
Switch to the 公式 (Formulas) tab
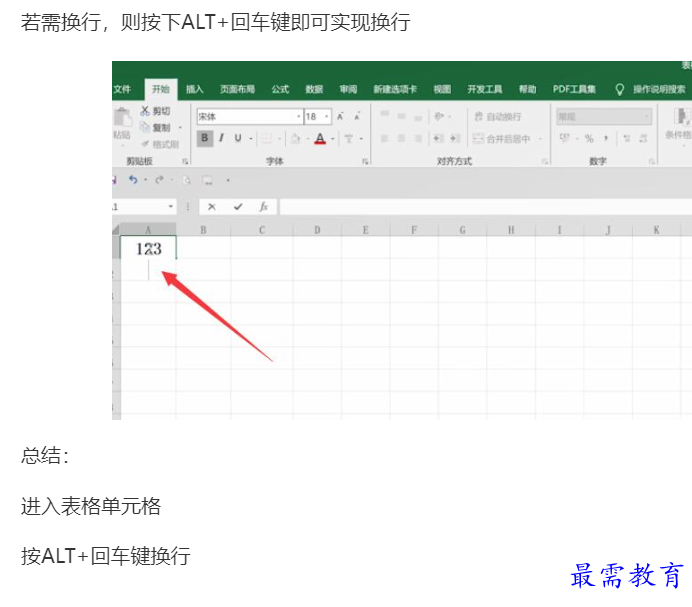280,89
